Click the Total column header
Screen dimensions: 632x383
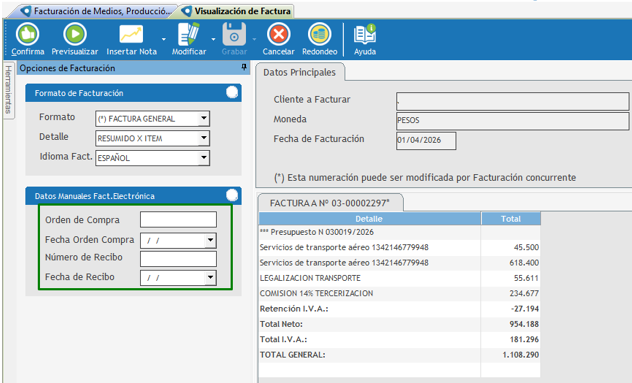tap(511, 219)
